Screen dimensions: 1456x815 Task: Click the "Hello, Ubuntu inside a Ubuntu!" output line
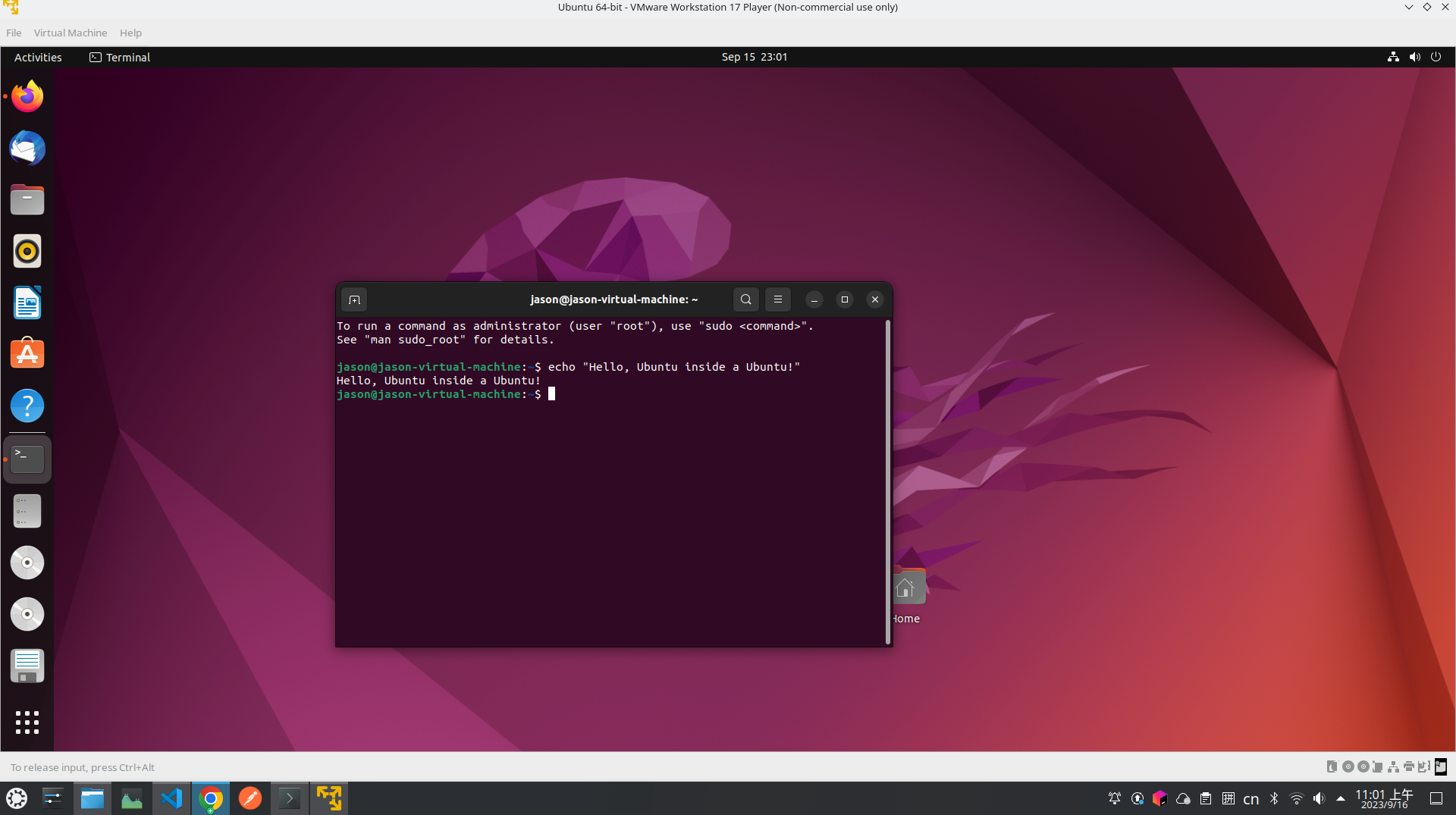[x=438, y=381]
